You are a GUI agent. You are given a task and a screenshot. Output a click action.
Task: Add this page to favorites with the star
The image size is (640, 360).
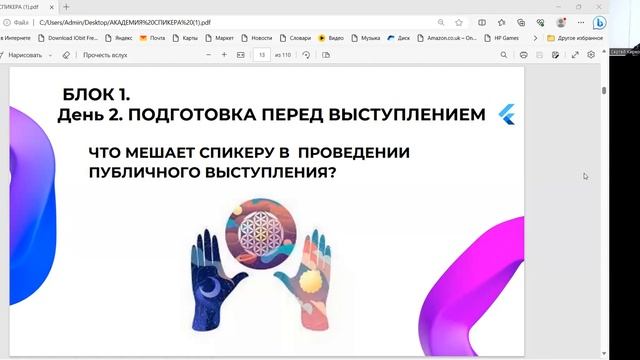coord(459,22)
